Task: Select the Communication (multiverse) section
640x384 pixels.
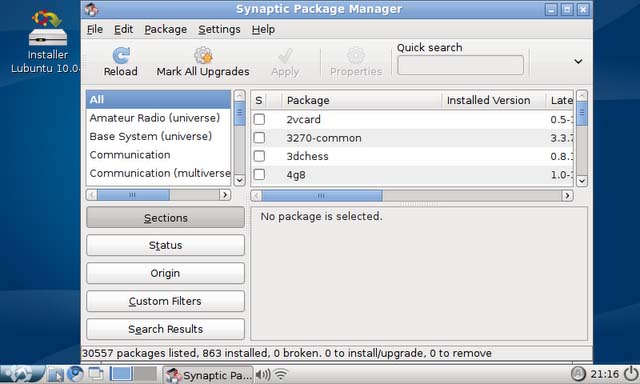Action: tap(158, 173)
